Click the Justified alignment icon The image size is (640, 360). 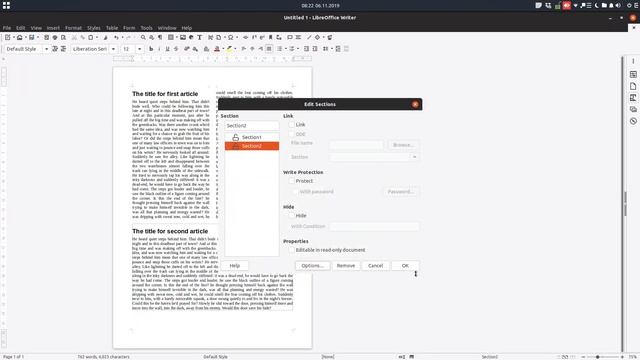(x=269, y=49)
